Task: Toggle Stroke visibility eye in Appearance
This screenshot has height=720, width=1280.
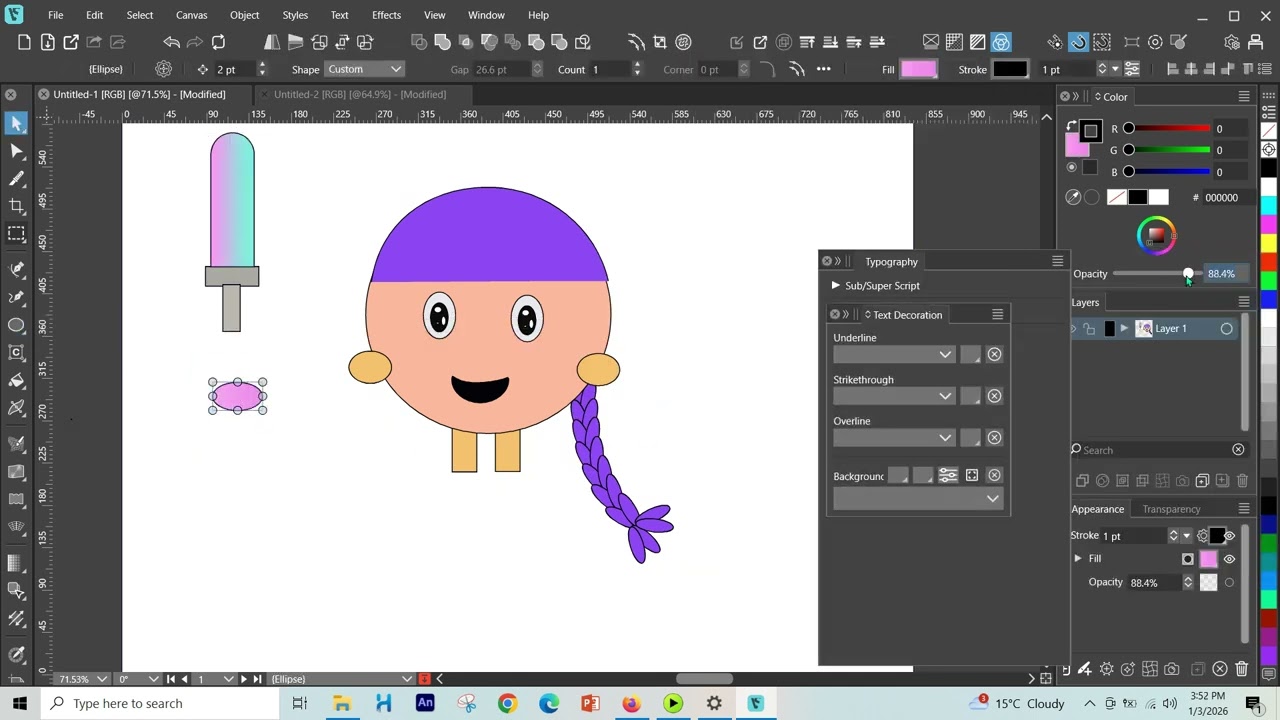Action: [1229, 536]
